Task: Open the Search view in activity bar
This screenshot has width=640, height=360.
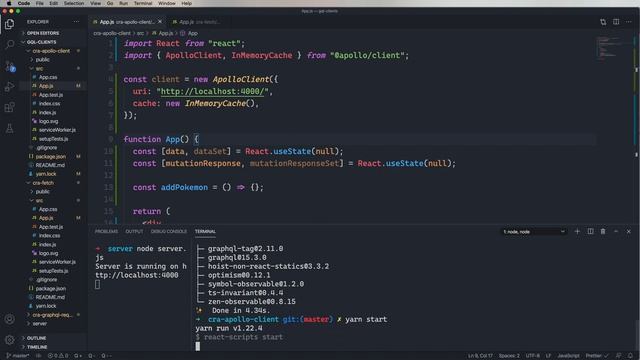Action: [x=9, y=44]
